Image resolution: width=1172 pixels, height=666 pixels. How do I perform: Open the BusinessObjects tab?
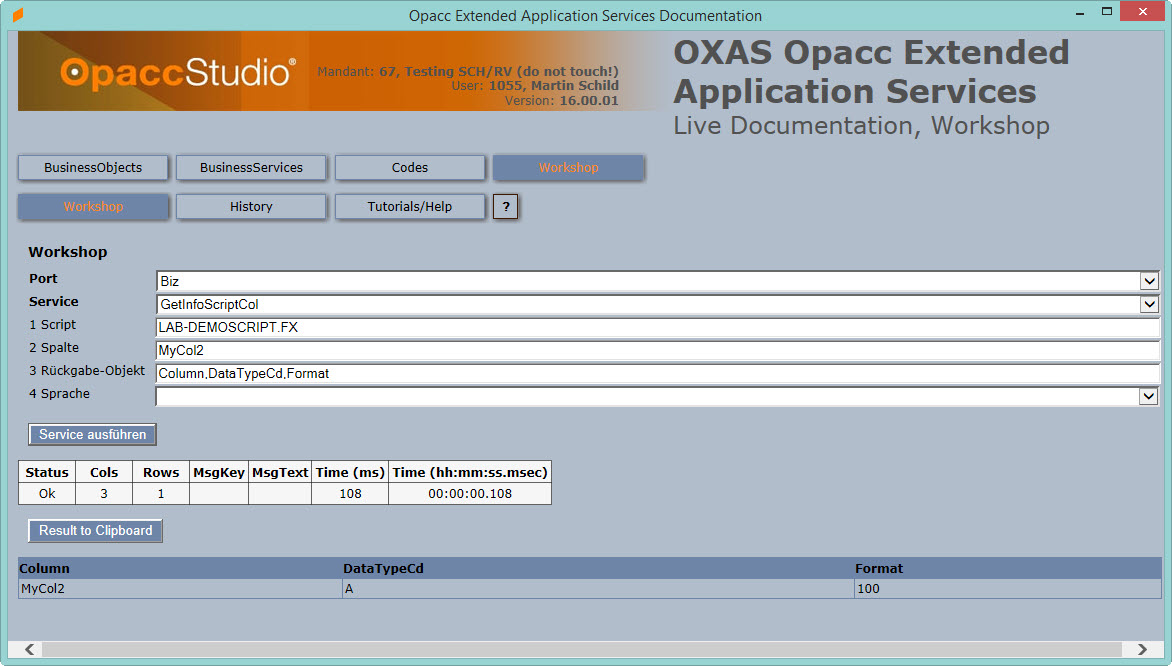(x=93, y=167)
